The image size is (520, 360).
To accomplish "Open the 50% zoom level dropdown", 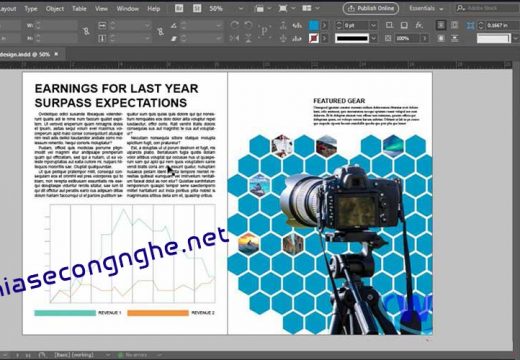I will 241,9.
